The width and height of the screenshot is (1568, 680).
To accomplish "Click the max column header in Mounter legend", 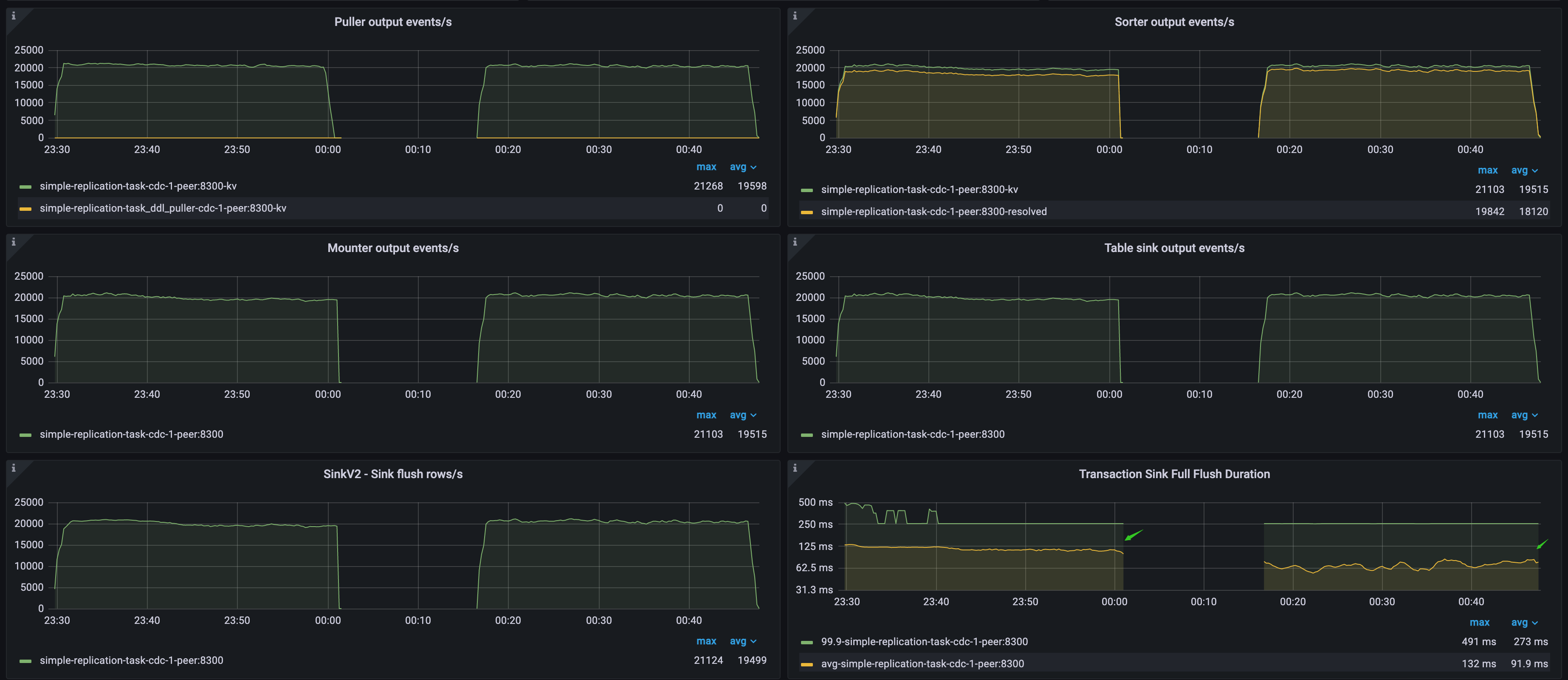I will 706,415.
